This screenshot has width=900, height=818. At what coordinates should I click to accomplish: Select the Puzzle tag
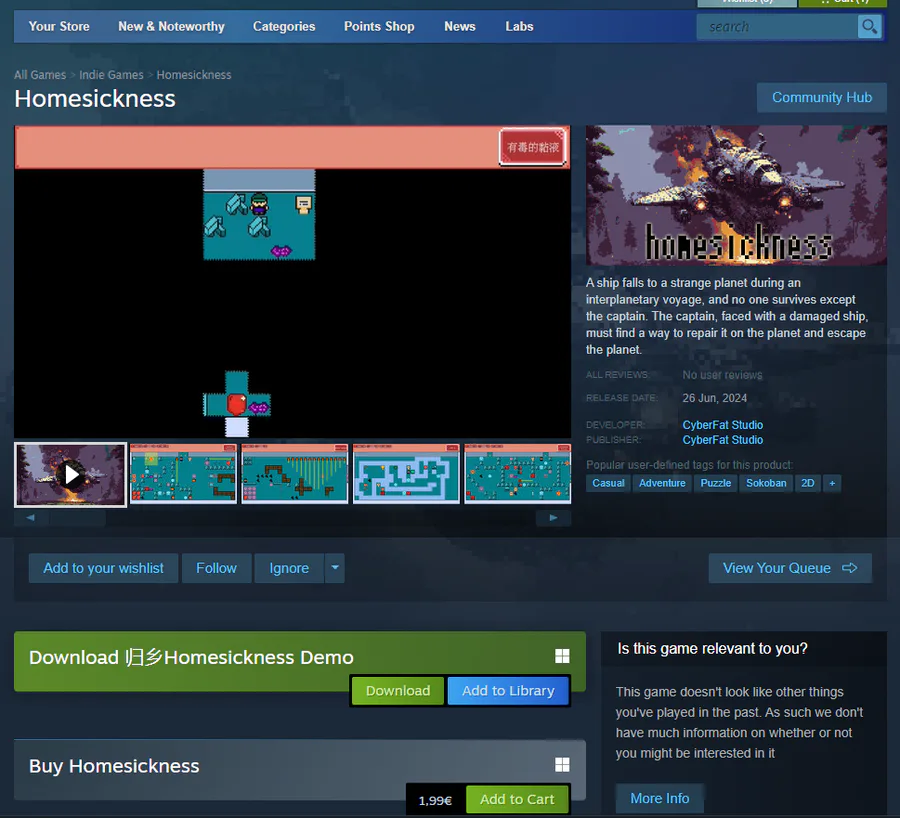716,483
